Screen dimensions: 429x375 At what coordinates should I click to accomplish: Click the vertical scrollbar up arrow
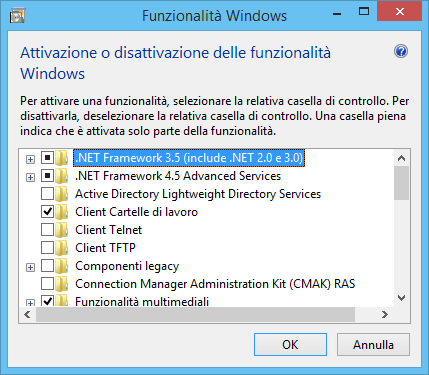(401, 158)
